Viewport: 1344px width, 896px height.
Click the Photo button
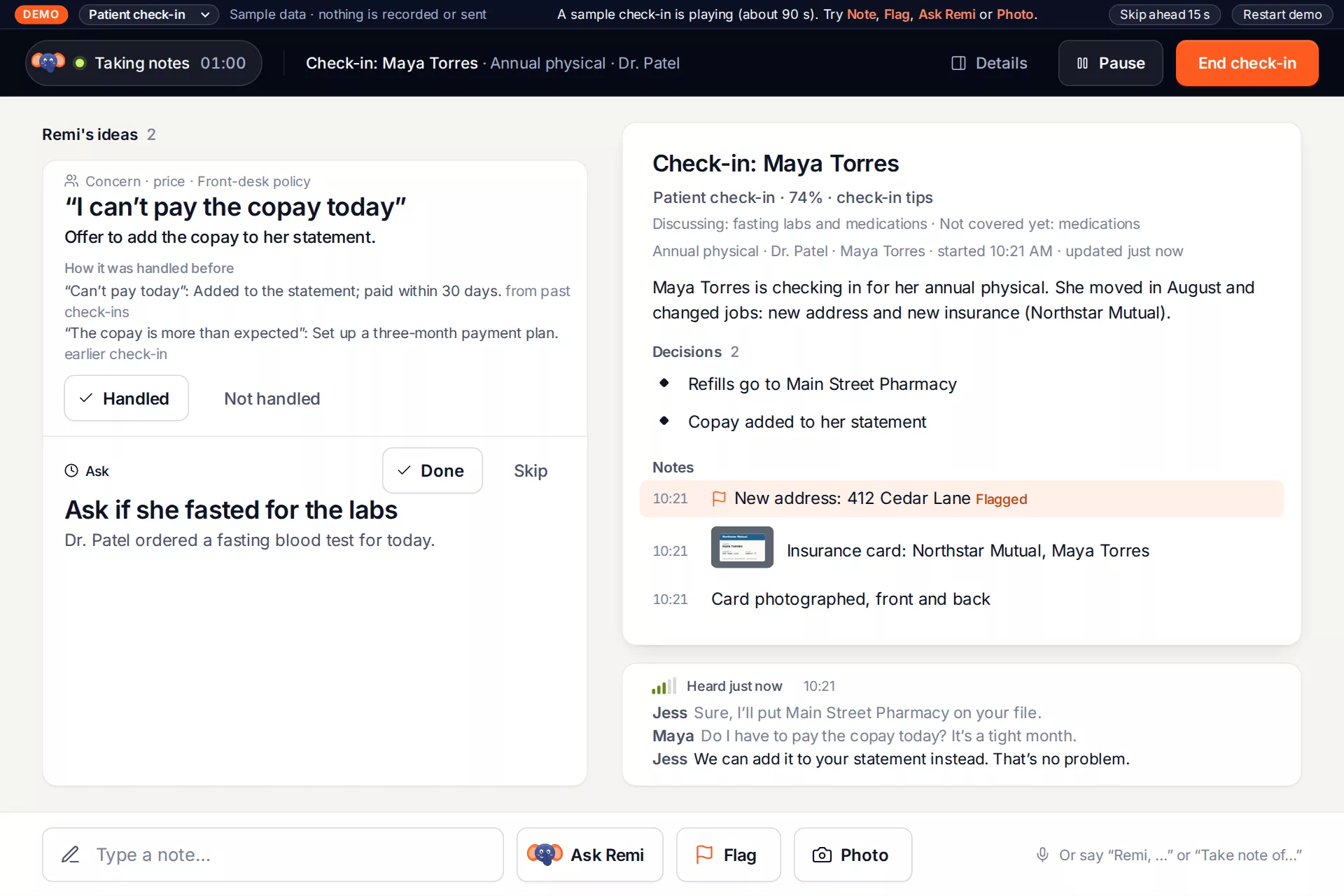tap(853, 855)
